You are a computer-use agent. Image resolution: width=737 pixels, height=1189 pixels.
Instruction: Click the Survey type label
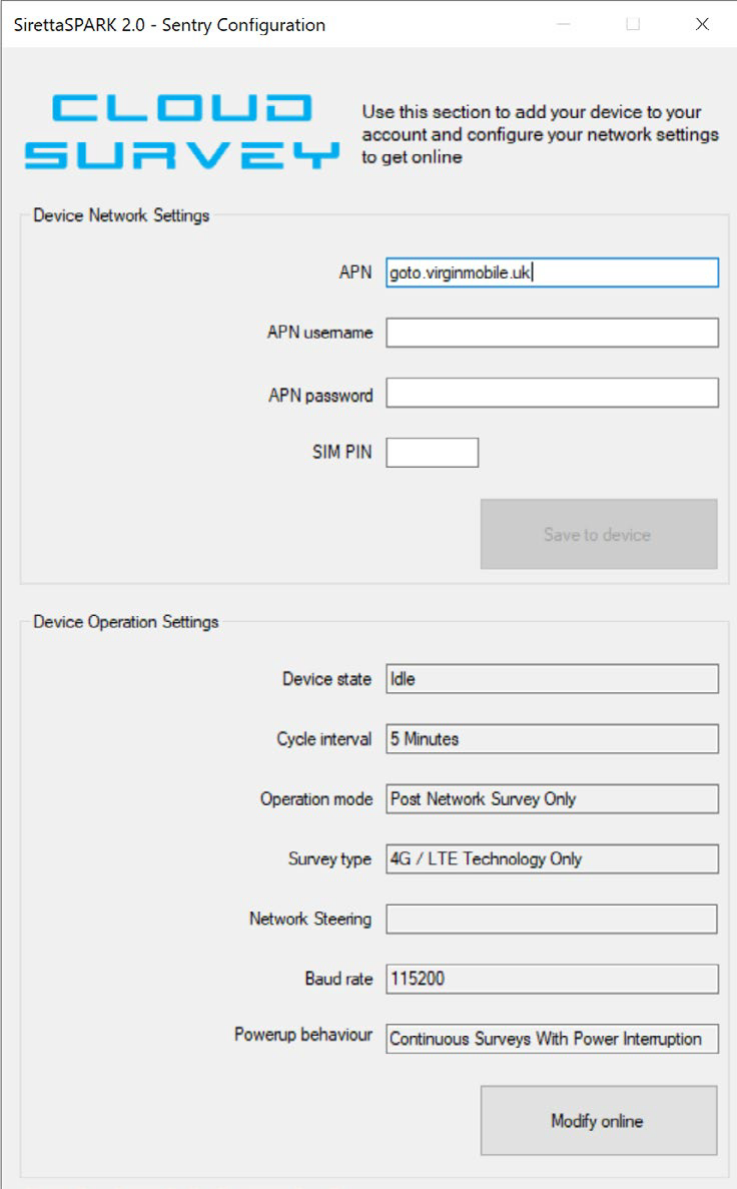329,859
